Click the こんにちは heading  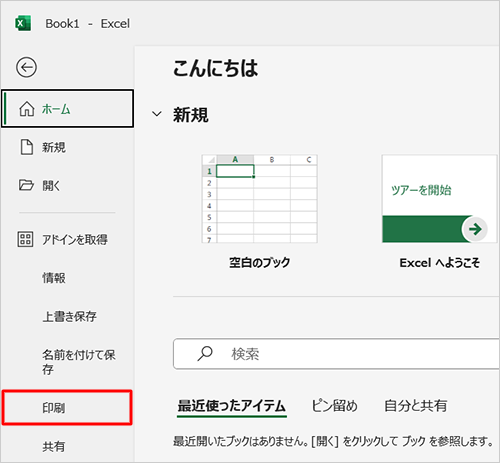(x=215, y=68)
